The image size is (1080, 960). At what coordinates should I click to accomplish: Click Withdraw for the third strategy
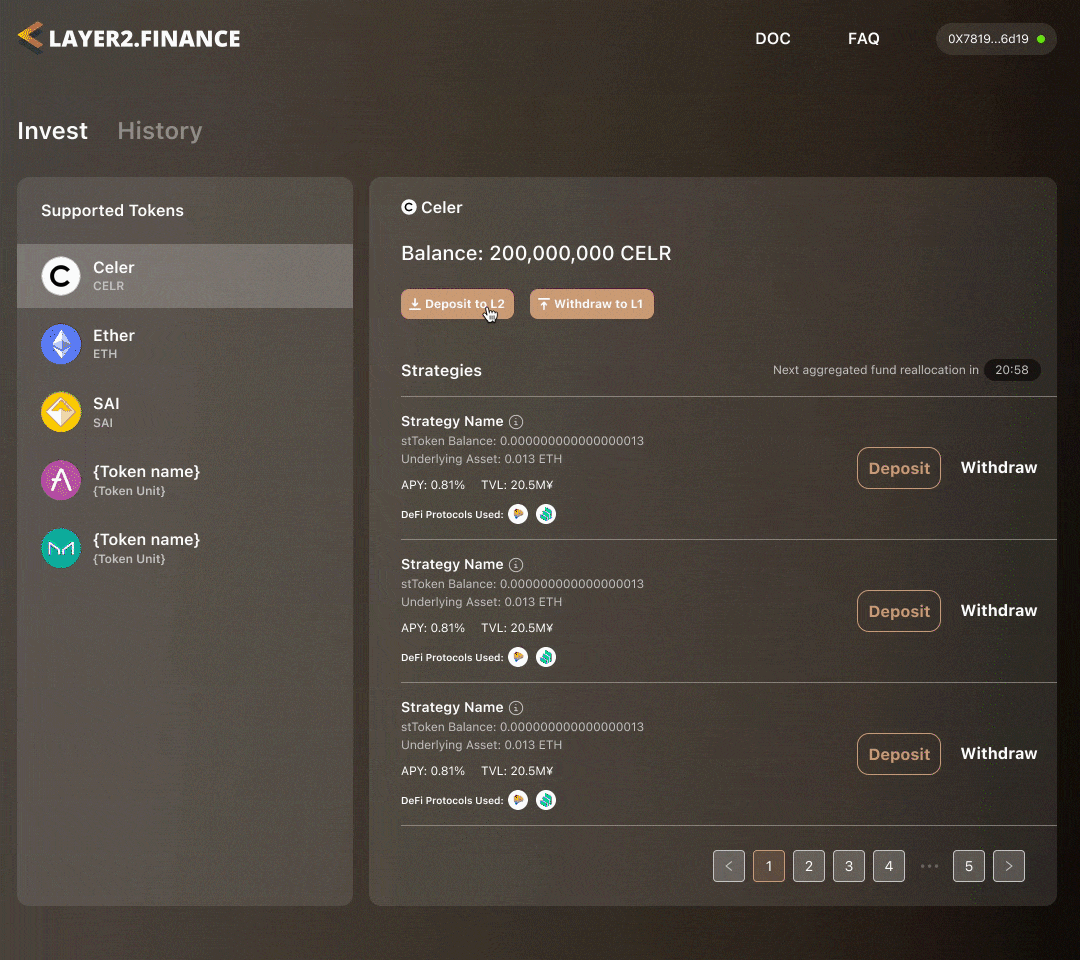tap(999, 753)
